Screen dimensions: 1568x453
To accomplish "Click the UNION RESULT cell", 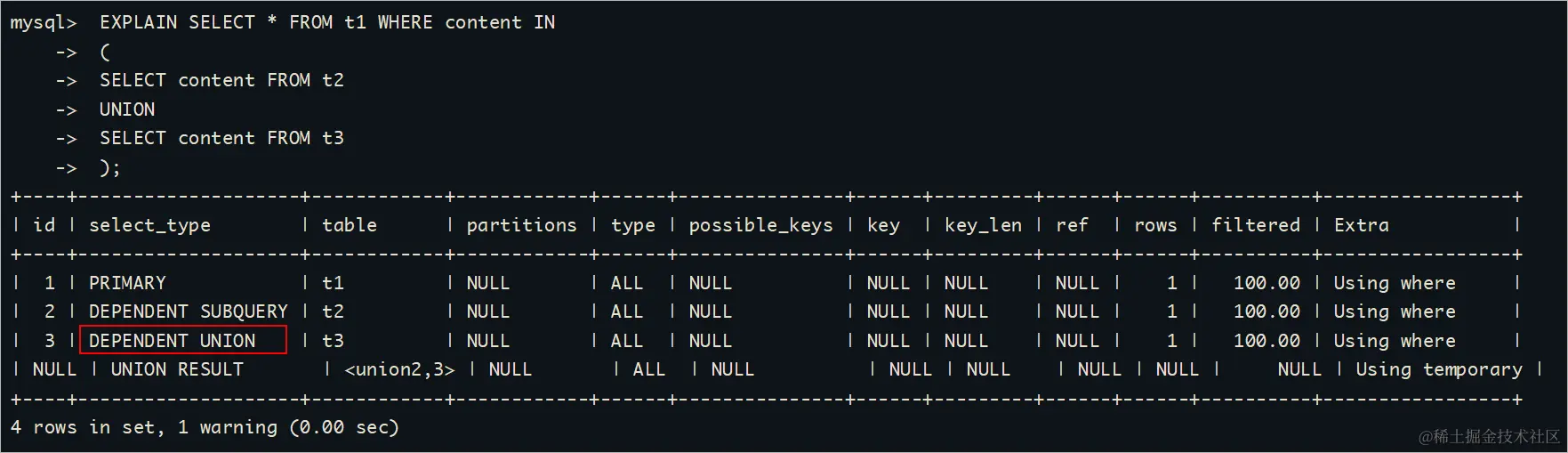I will 177,369.
